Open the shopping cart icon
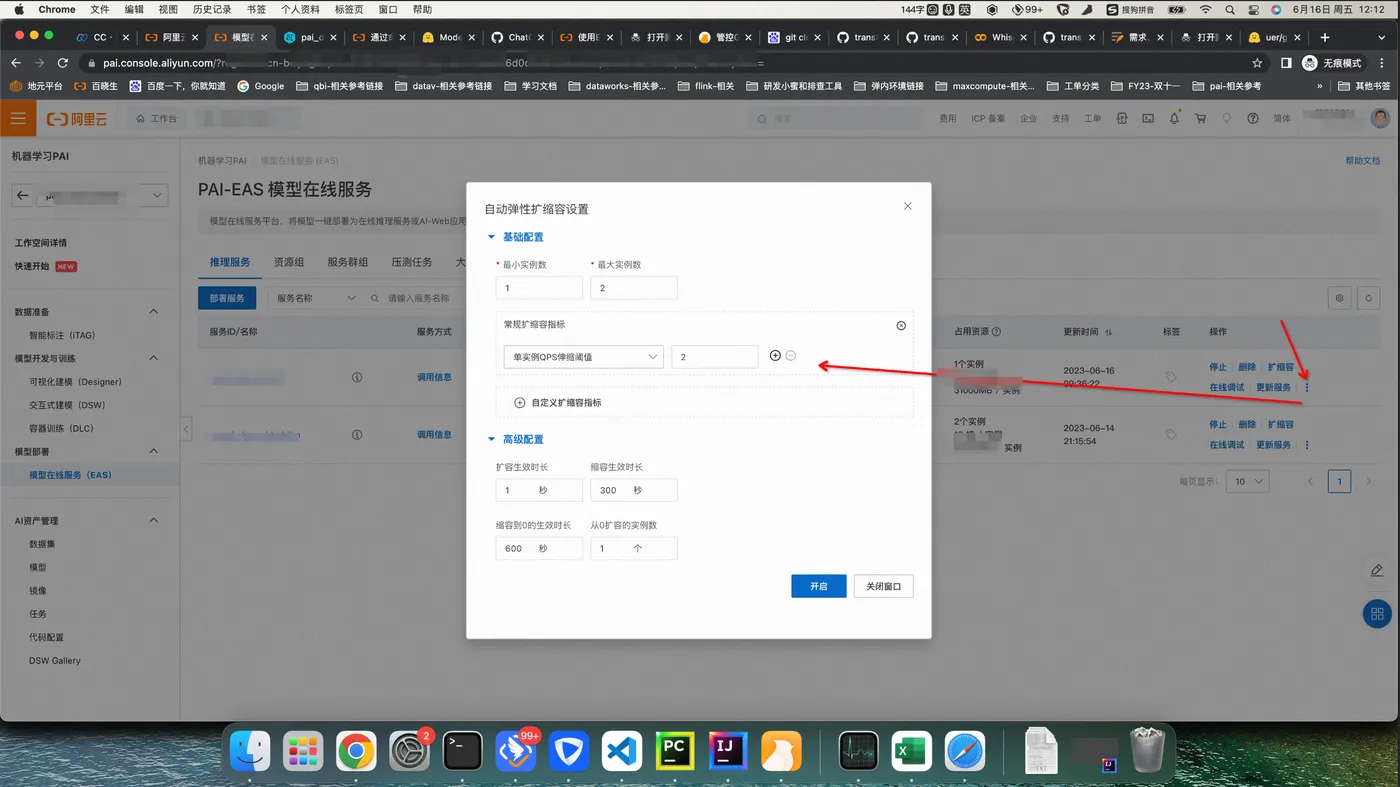Image resolution: width=1400 pixels, height=787 pixels. 1200,119
